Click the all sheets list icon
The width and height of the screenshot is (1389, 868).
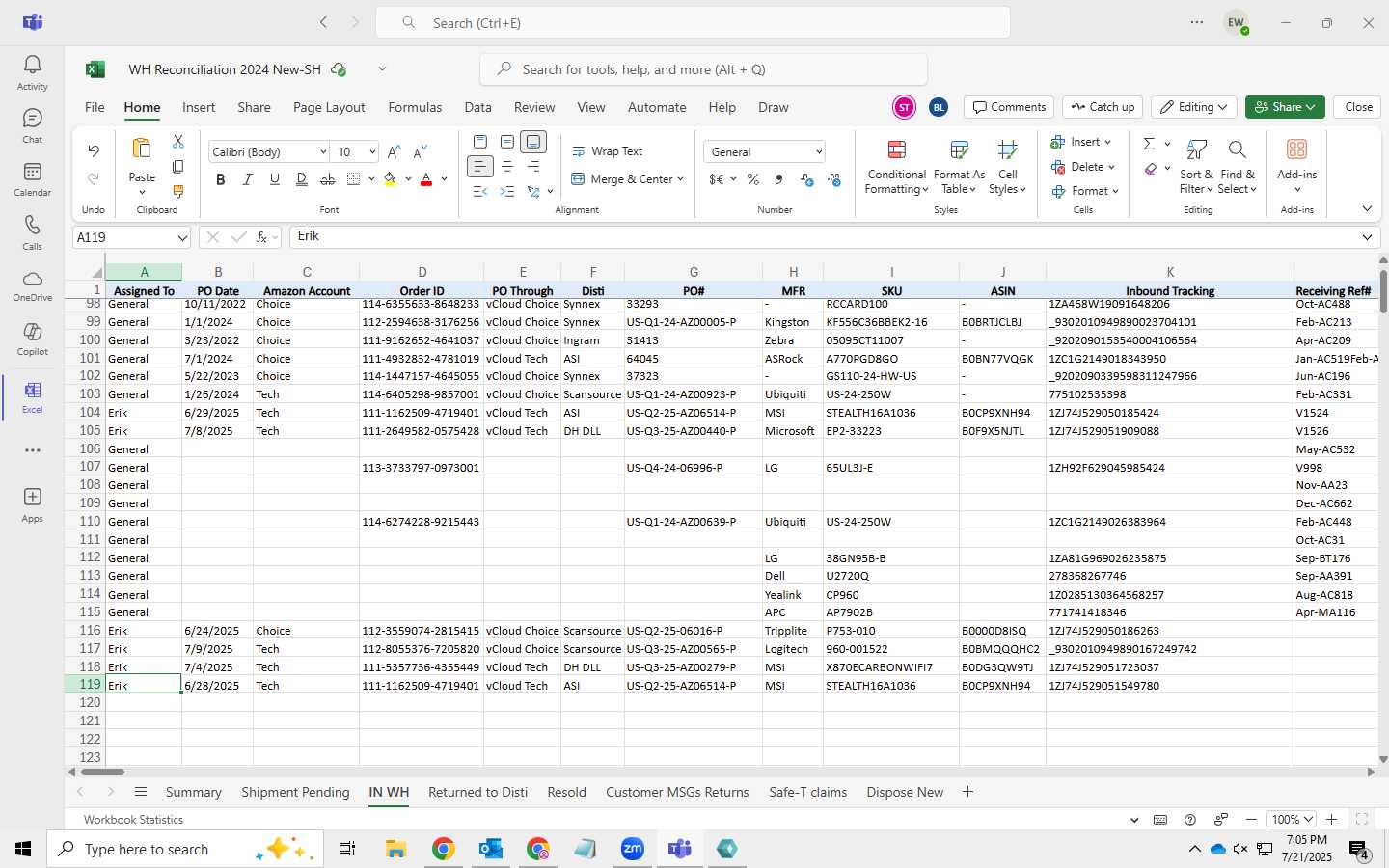(141, 792)
